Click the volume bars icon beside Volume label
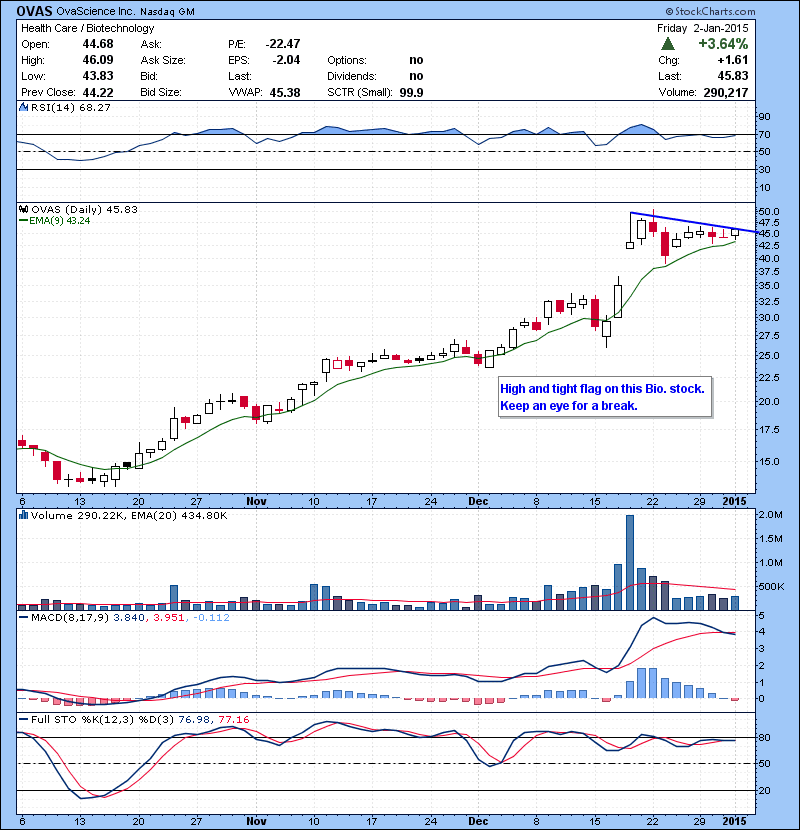Screen dimensions: 800x830 pyautogui.click(x=23, y=515)
